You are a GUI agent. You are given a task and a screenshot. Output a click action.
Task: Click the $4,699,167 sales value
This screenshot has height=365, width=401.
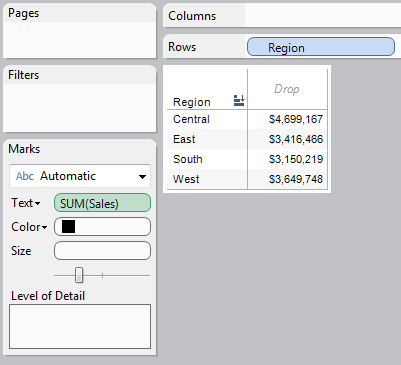point(296,119)
